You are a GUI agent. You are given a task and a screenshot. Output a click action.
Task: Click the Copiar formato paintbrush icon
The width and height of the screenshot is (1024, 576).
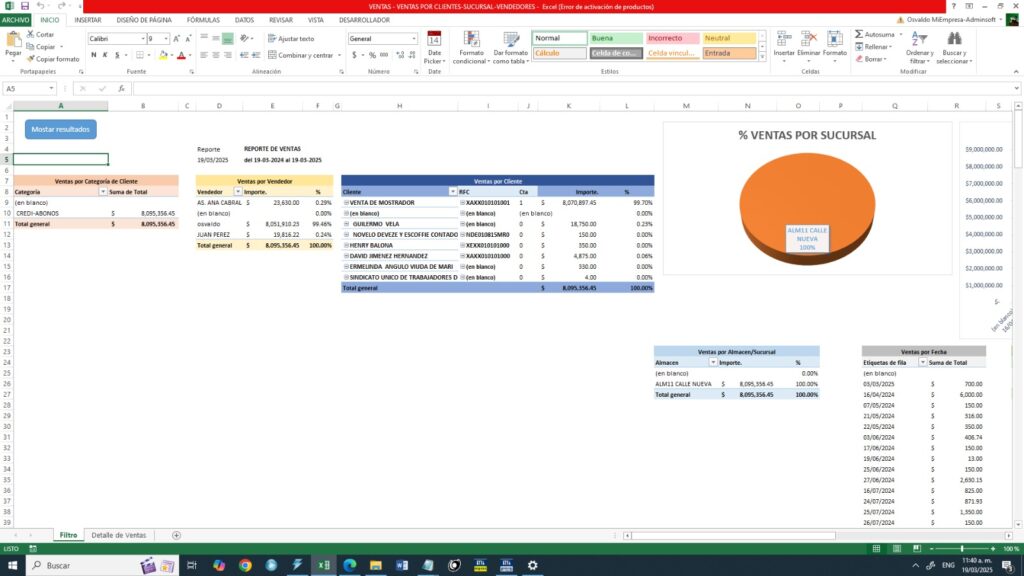tap(30, 59)
